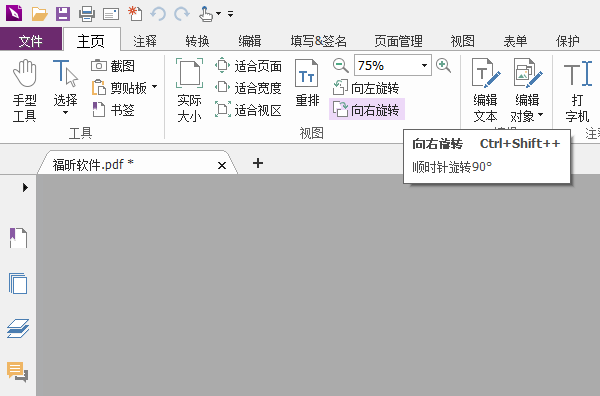Image resolution: width=600 pixels, height=396 pixels.
Task: Open a file with the folder icon
Action: tap(39, 14)
